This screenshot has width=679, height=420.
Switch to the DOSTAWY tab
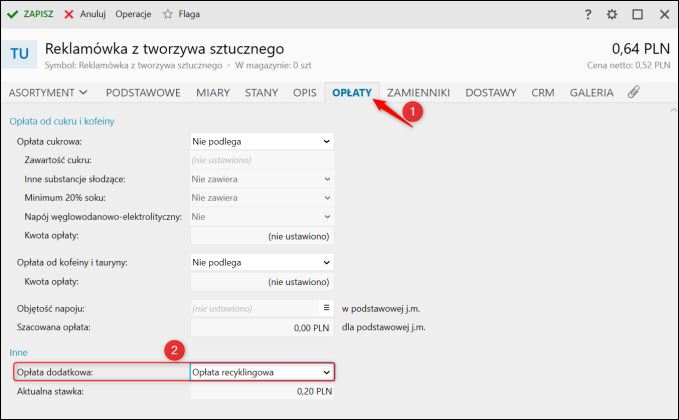[x=491, y=93]
